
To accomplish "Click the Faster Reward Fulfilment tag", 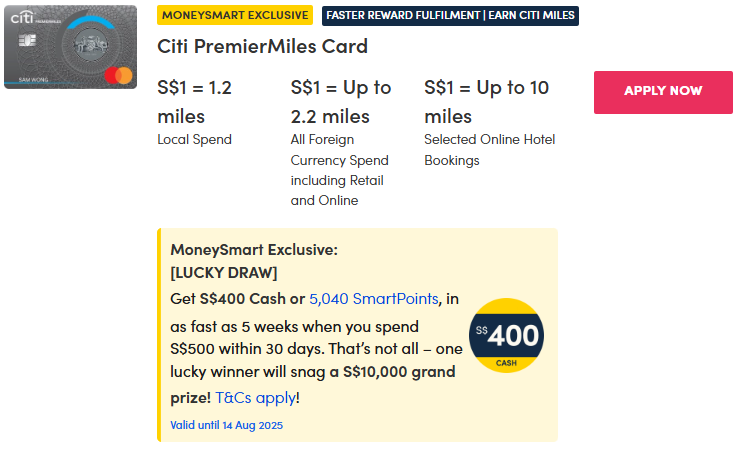I will point(450,15).
